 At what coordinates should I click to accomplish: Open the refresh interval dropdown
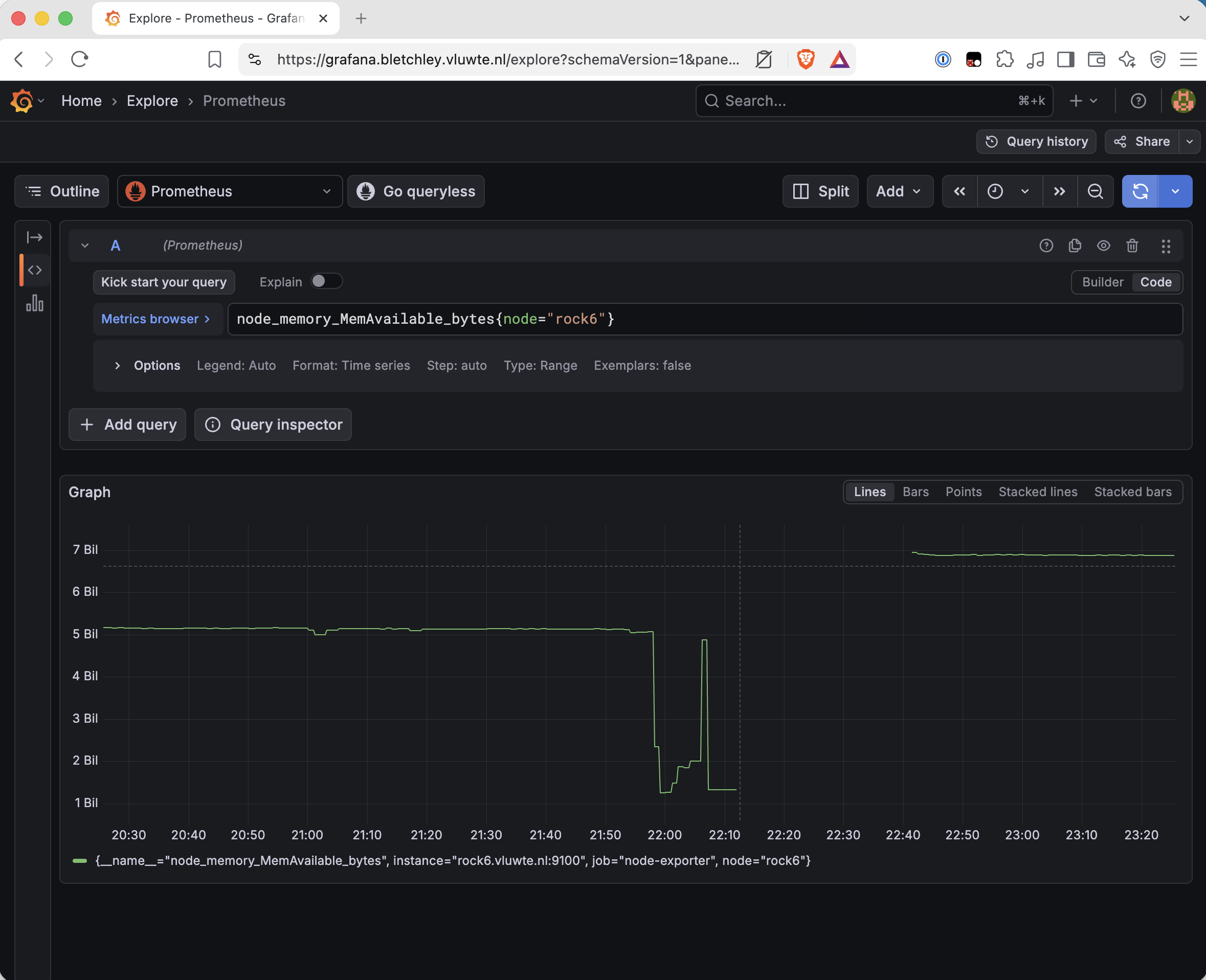coord(1175,191)
